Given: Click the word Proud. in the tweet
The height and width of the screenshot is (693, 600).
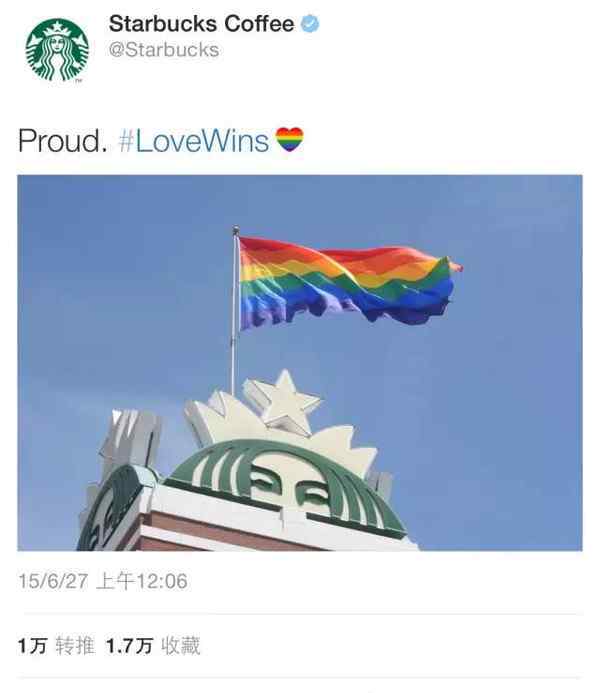Looking at the screenshot, I should pos(62,141).
